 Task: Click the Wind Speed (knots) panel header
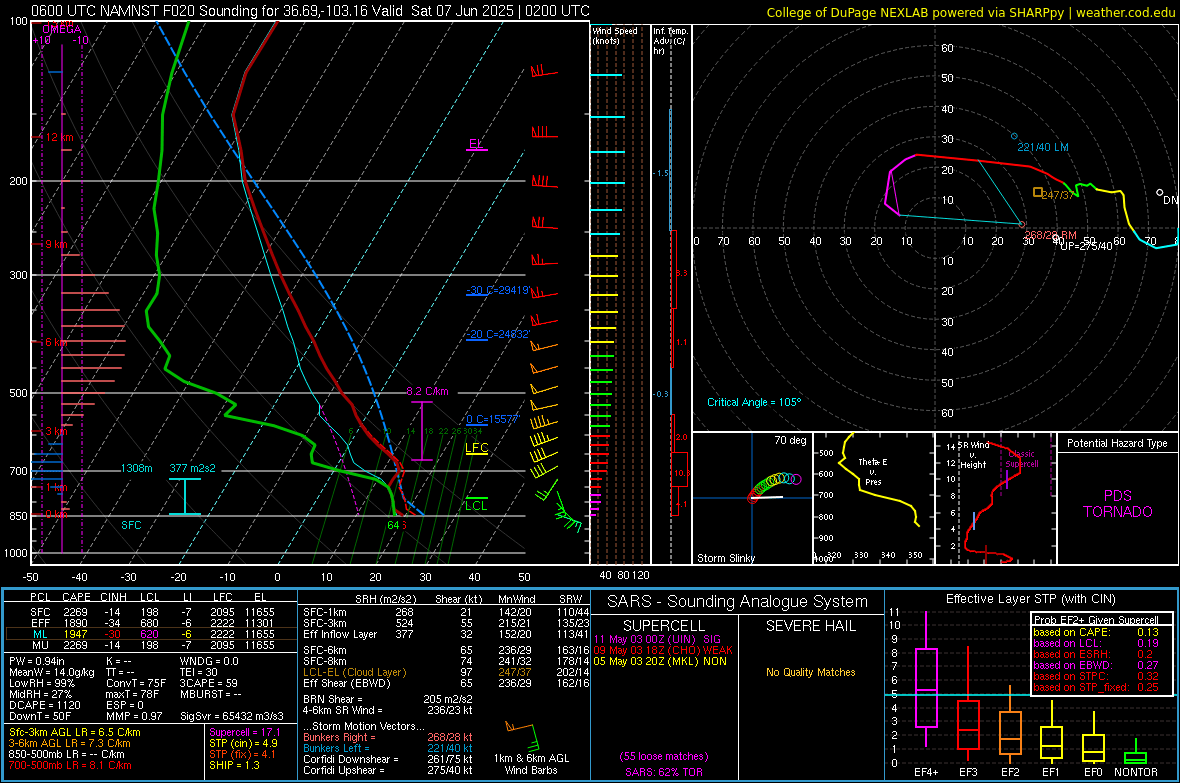pos(614,35)
